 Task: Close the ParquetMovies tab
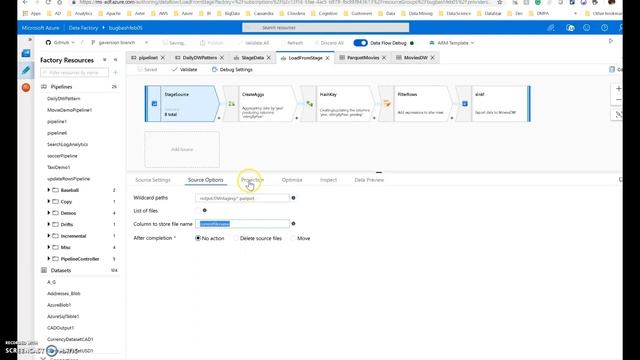(x=384, y=58)
